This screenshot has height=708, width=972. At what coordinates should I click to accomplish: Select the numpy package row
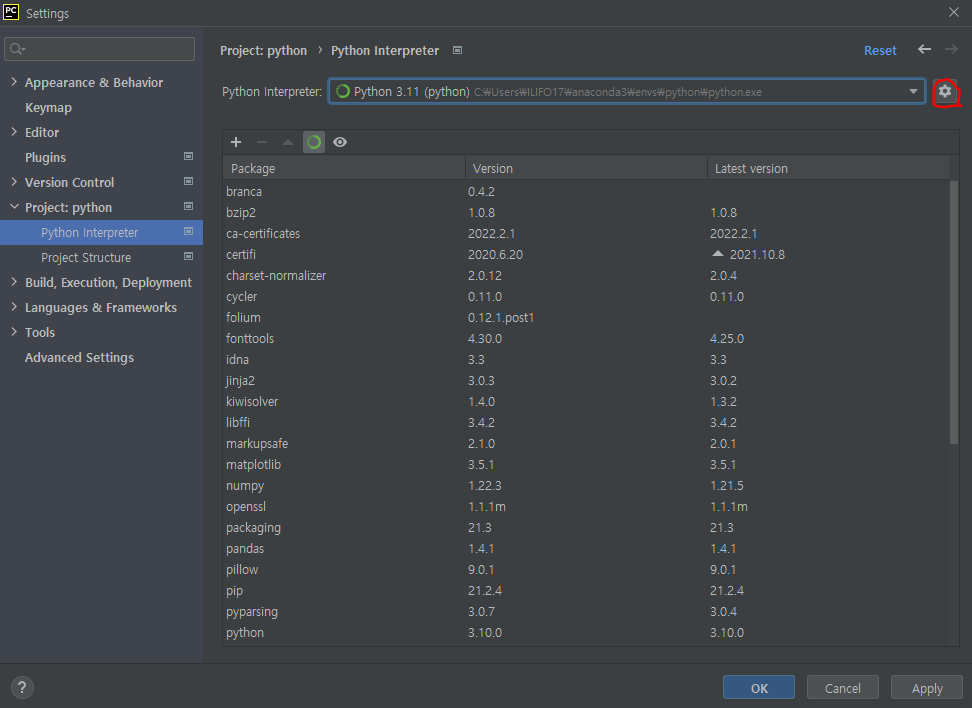[x=586, y=486]
